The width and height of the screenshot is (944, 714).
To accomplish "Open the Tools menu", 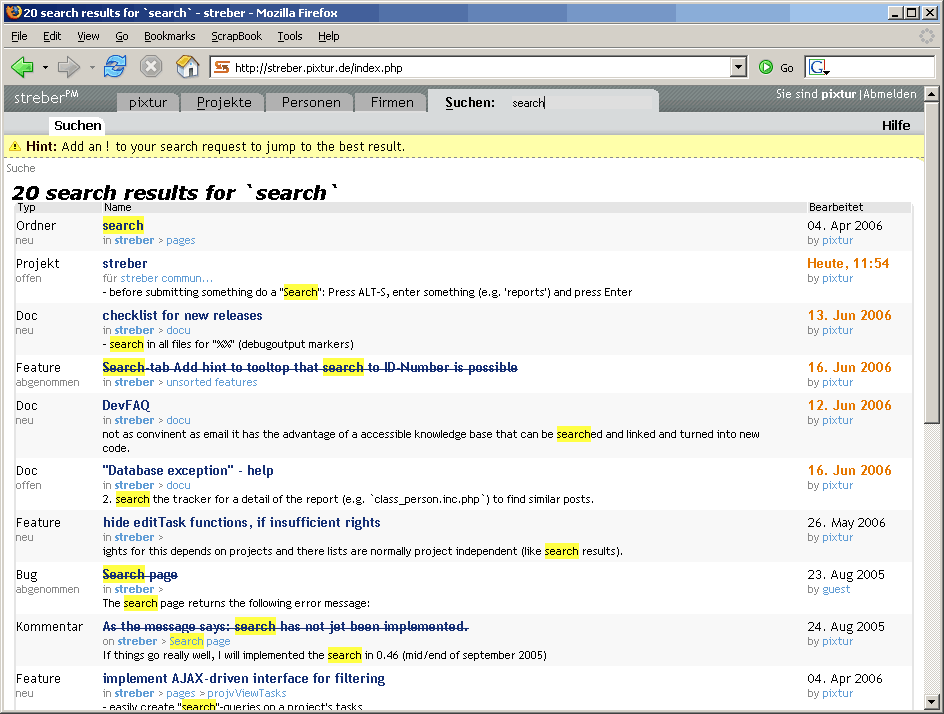I will pyautogui.click(x=290, y=36).
